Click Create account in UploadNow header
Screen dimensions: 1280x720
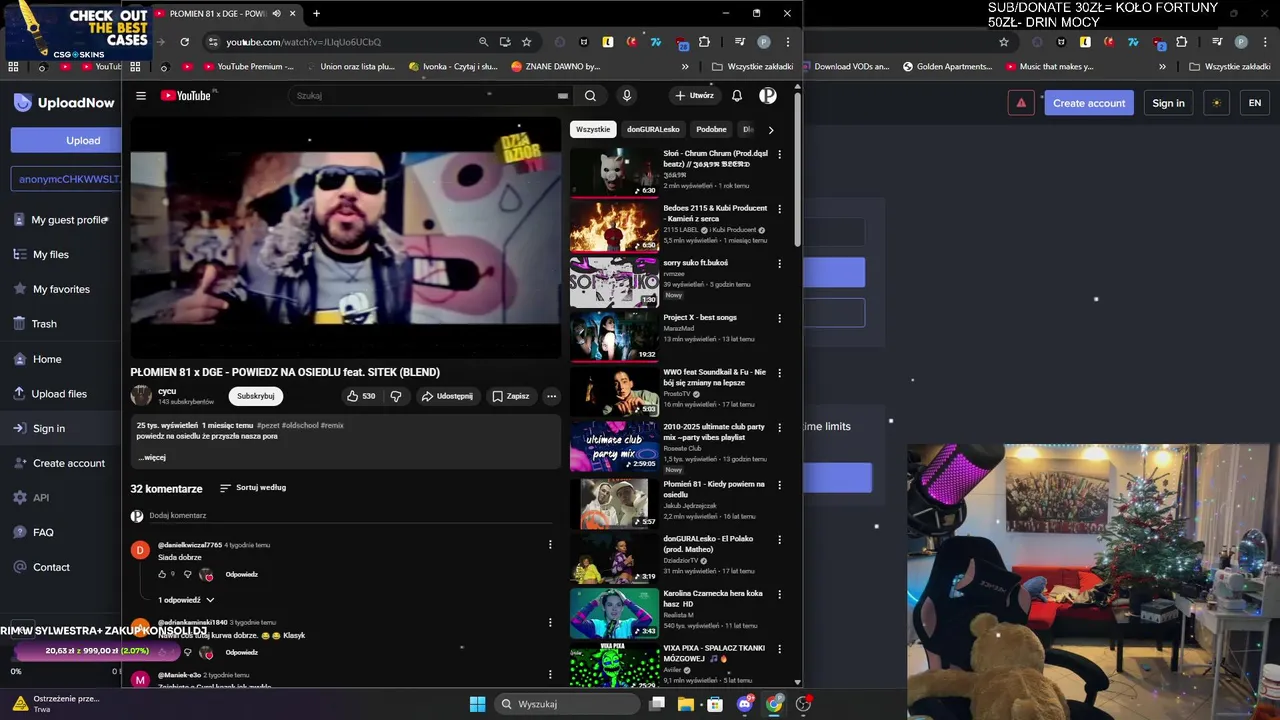(1089, 103)
